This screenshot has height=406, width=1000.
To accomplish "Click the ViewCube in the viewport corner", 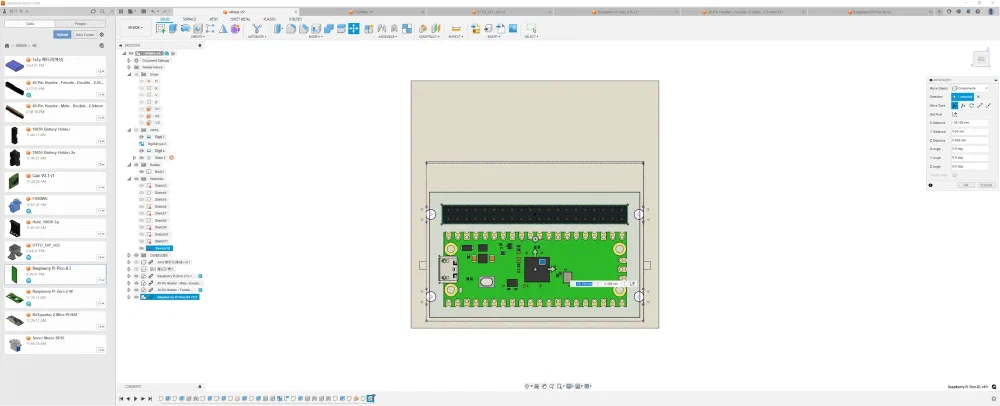I will [980, 59].
